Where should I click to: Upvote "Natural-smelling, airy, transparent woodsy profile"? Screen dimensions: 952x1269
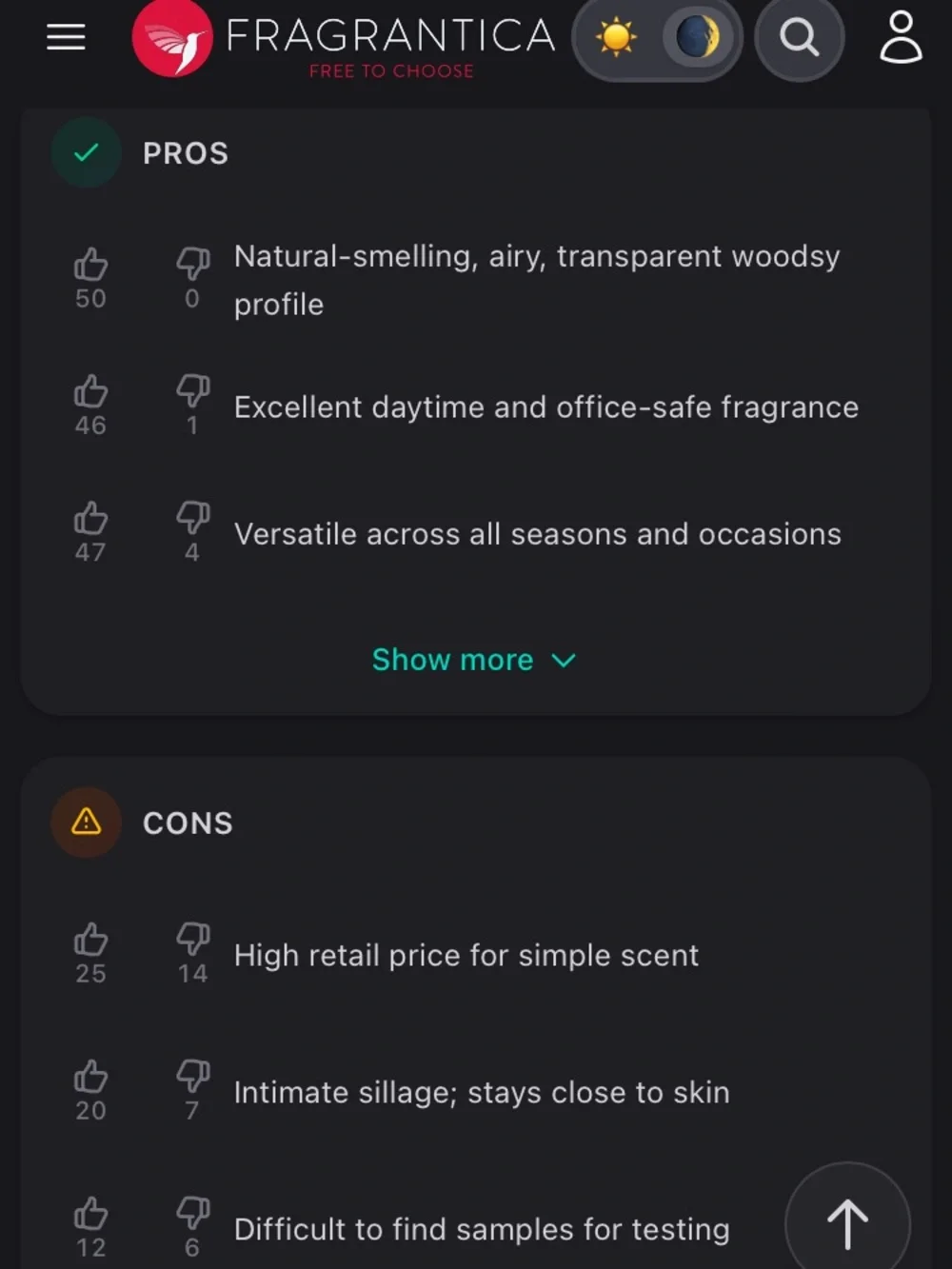pos(90,264)
